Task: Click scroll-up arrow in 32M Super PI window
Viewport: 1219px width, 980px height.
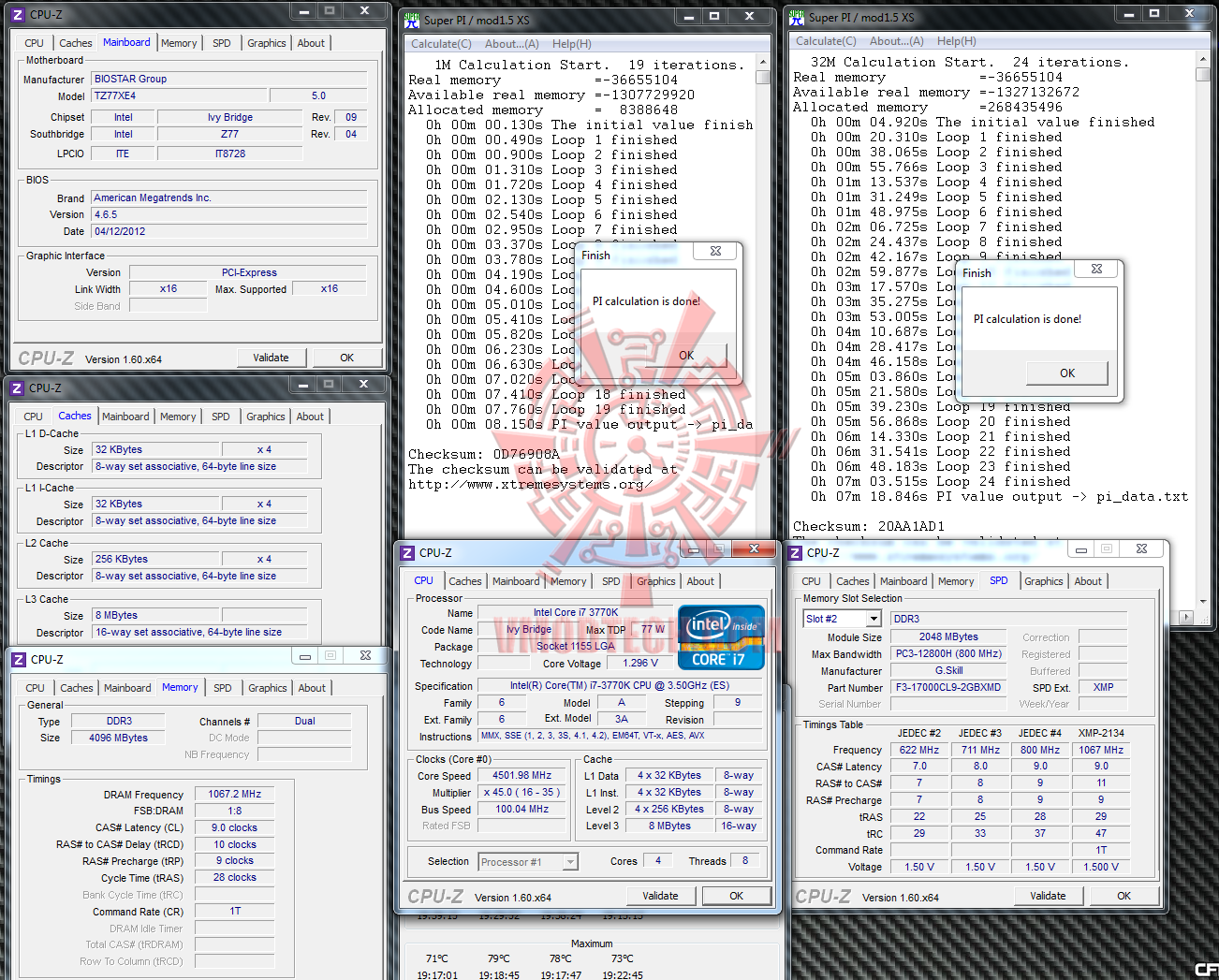Action: [1203, 59]
